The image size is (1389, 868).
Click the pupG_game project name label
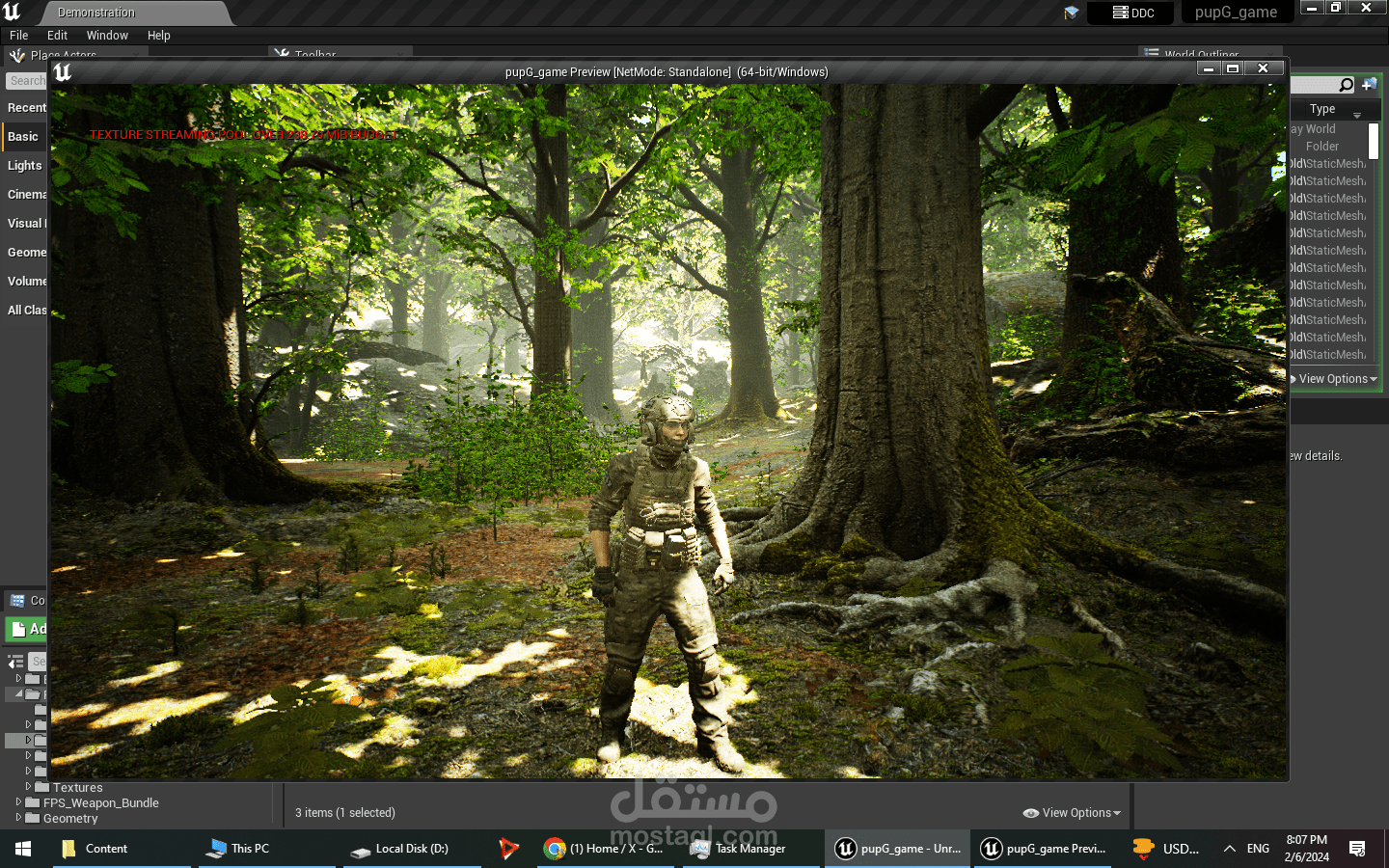pyautogui.click(x=1236, y=13)
